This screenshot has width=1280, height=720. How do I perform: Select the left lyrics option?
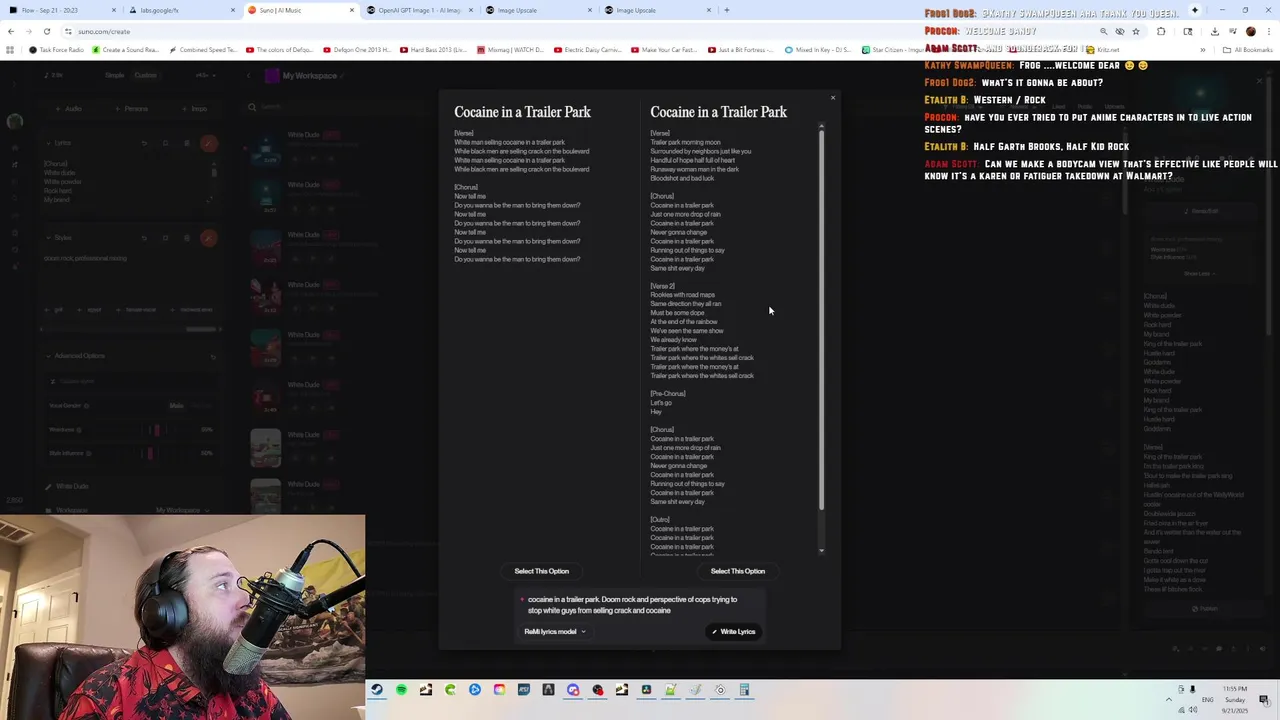tap(541, 571)
